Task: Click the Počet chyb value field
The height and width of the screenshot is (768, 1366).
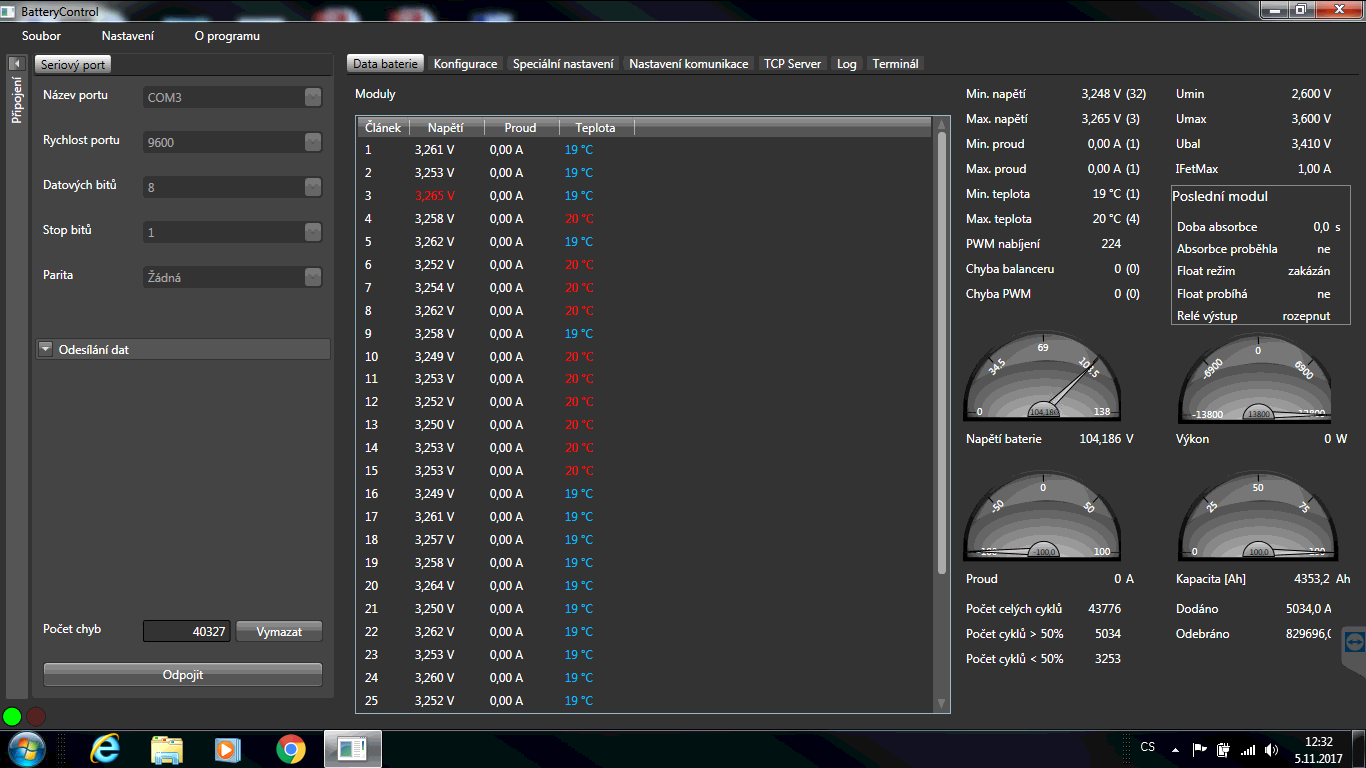Action: coord(187,632)
